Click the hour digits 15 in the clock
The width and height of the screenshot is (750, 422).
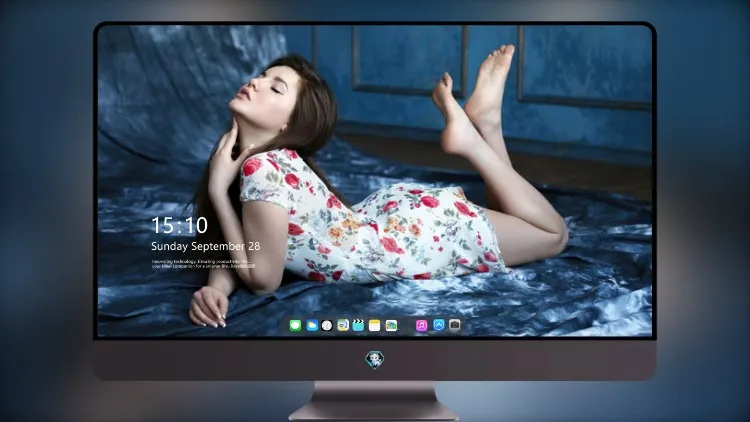click(162, 225)
